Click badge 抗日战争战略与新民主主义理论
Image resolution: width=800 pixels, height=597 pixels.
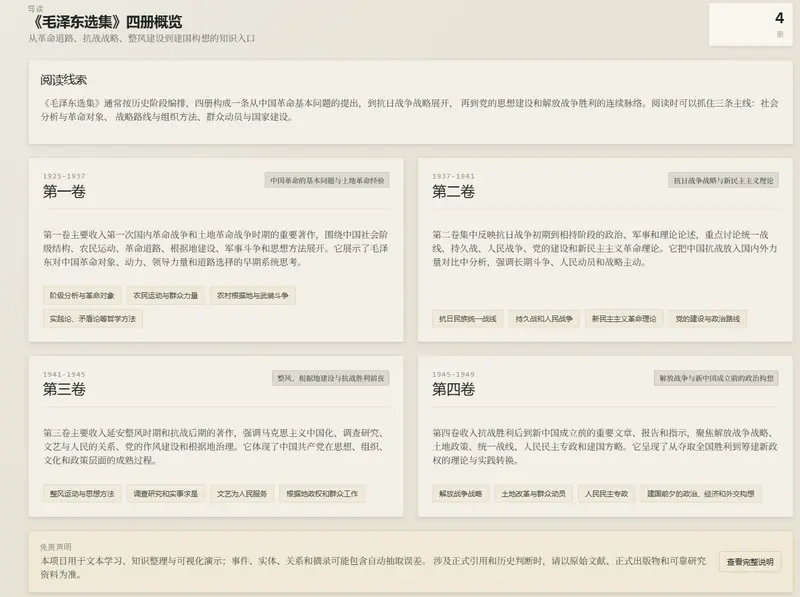click(x=723, y=180)
